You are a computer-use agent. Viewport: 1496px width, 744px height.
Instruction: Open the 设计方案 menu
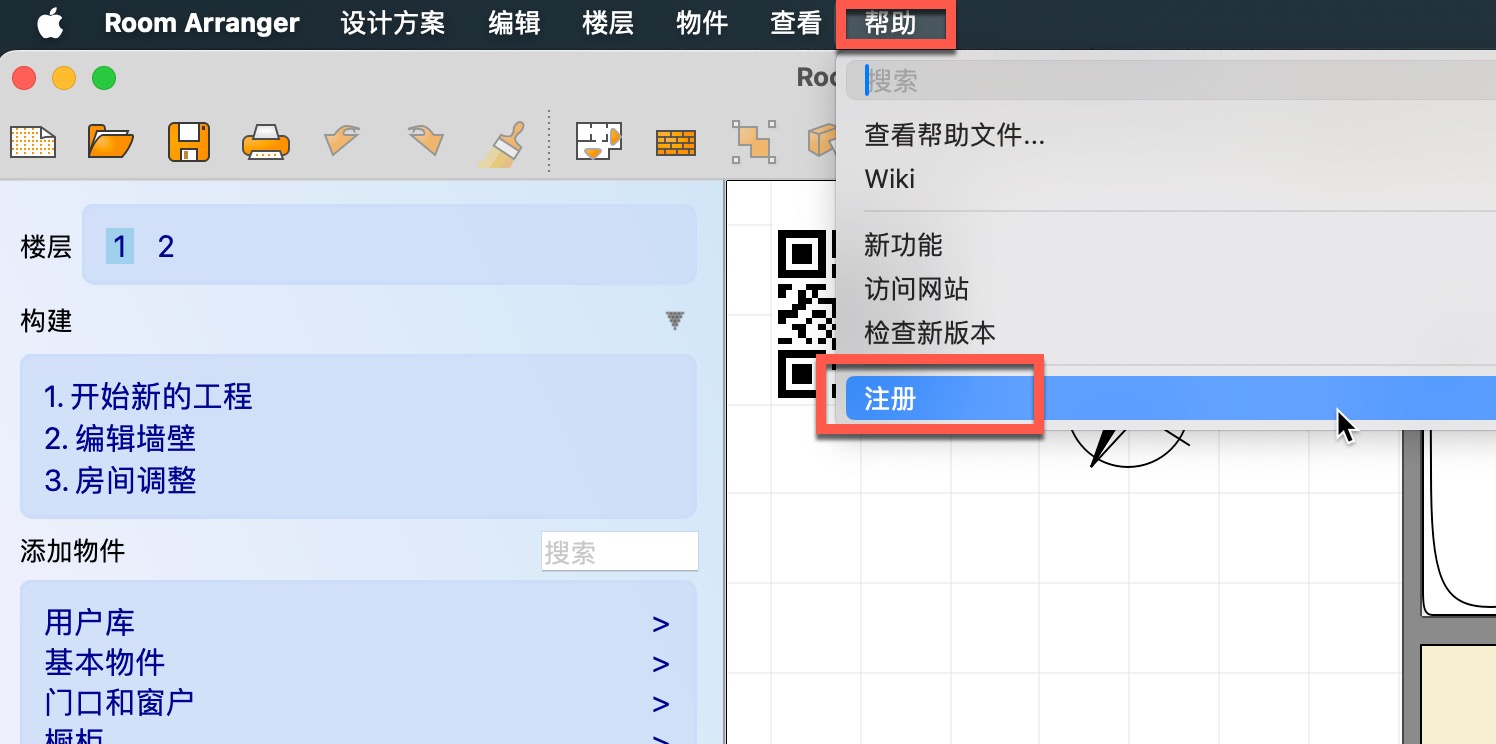click(x=392, y=24)
